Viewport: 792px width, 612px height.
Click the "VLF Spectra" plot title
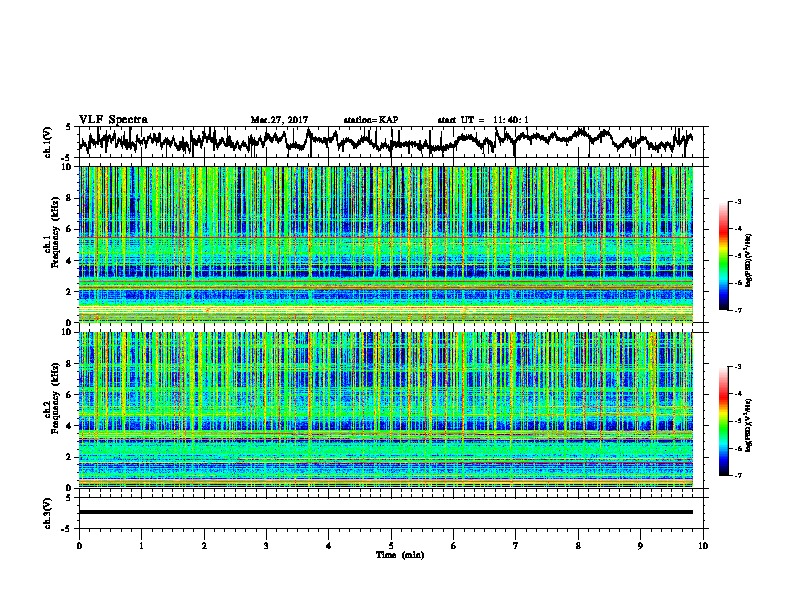click(113, 120)
